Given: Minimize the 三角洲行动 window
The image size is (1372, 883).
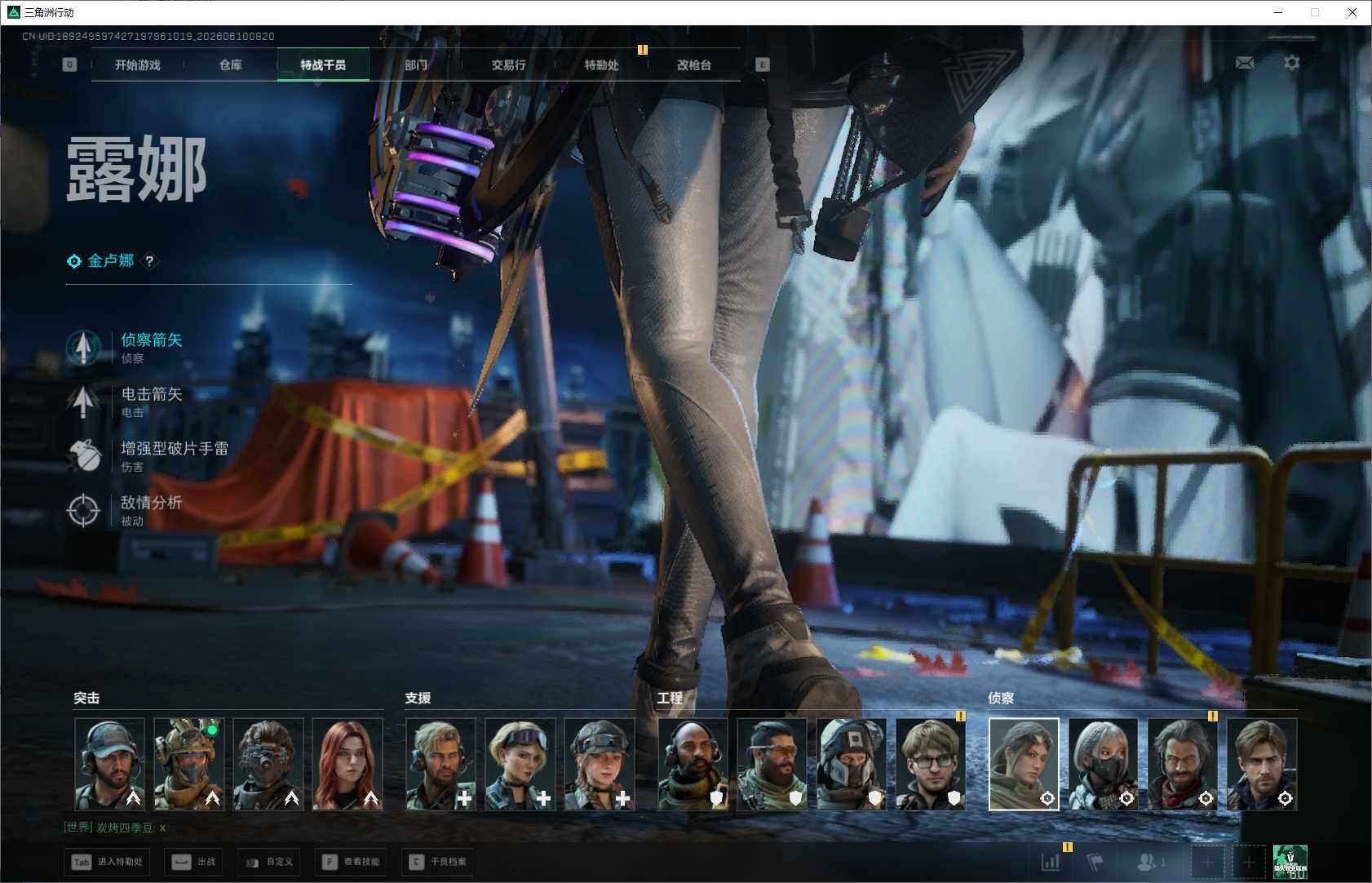Looking at the screenshot, I should tap(1278, 12).
